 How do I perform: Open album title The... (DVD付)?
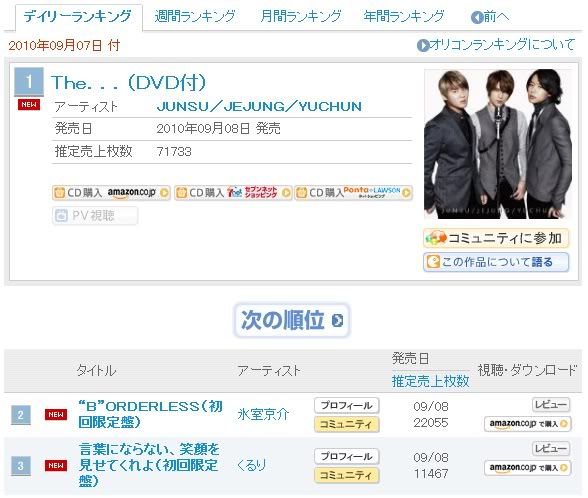(x=129, y=82)
